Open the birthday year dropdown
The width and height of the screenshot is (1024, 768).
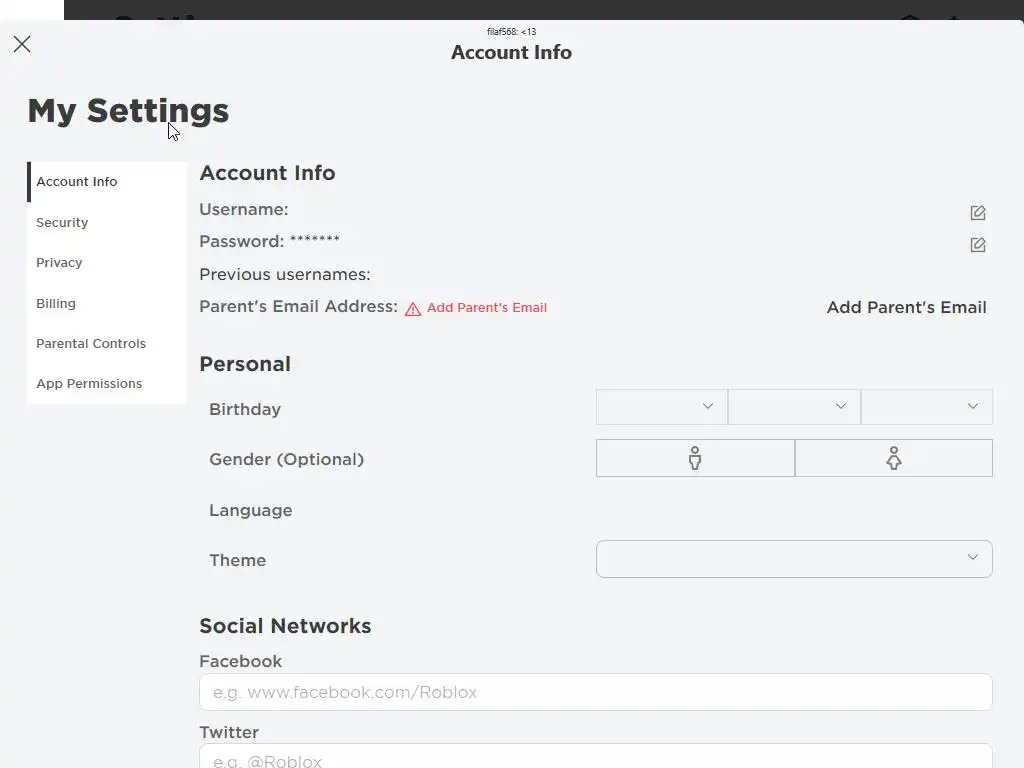pos(926,407)
